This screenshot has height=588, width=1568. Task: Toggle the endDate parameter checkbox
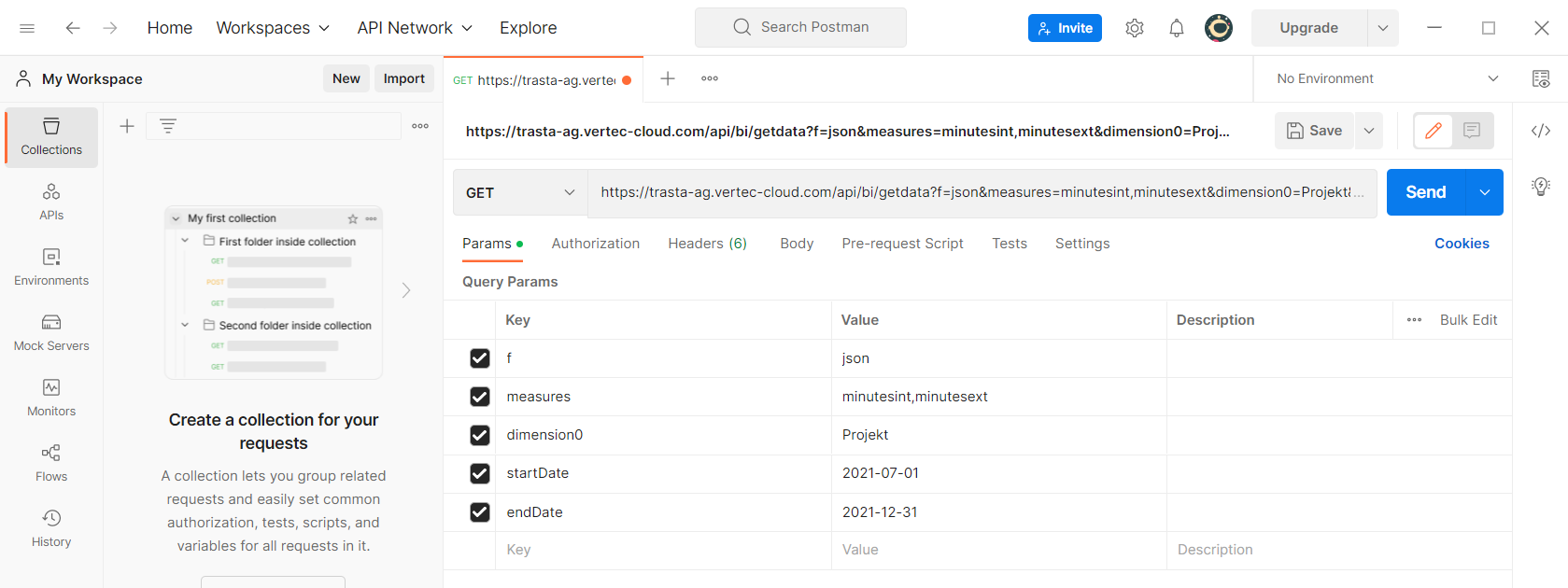click(480, 512)
